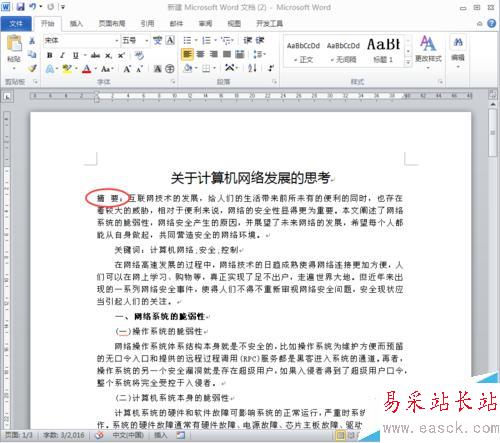Open the font name 宋体 dropdown
Viewport: 500px width, 443px height.
pos(117,41)
